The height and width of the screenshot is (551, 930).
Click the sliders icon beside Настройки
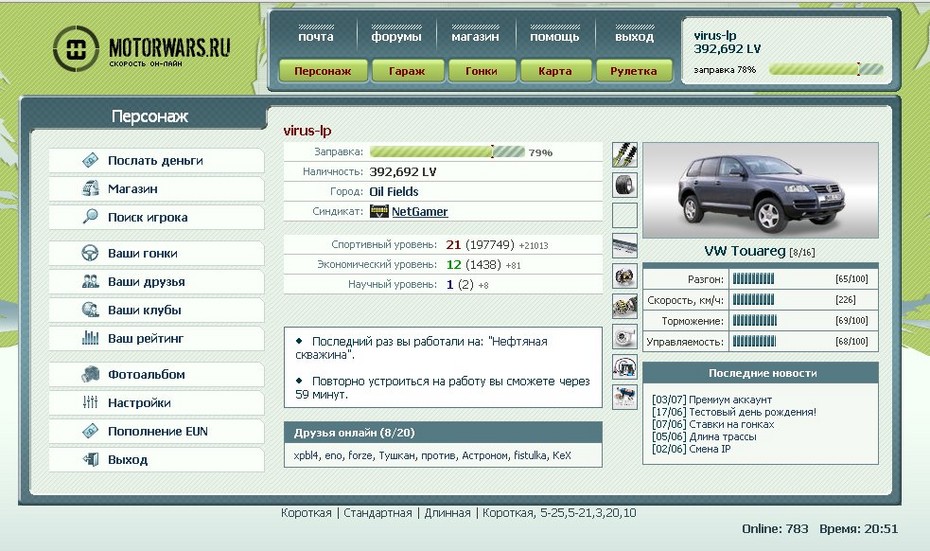[x=90, y=403]
